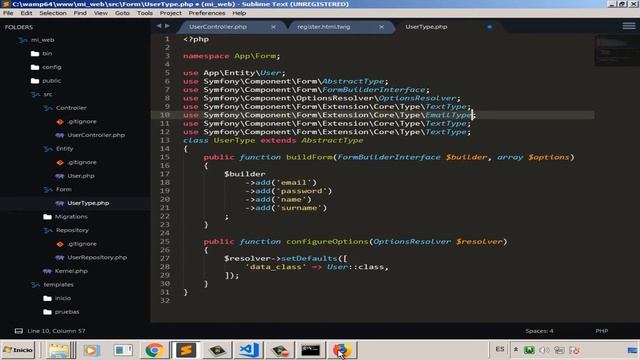Open User.php in sidebar
640x360 pixels.
point(80,176)
